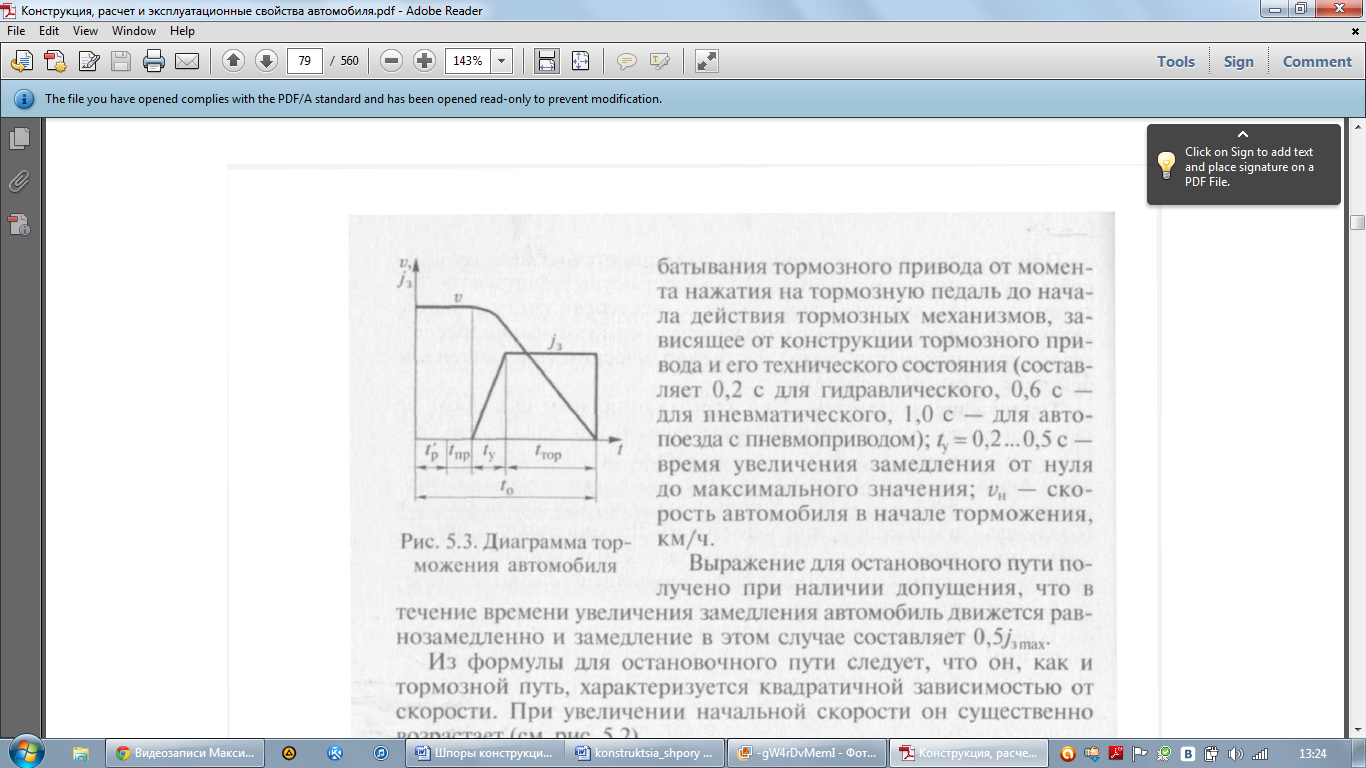Viewport: 1366px width, 768px height.
Task: Collapse the Sign tooltip using its chevron
Action: pos(1243,134)
